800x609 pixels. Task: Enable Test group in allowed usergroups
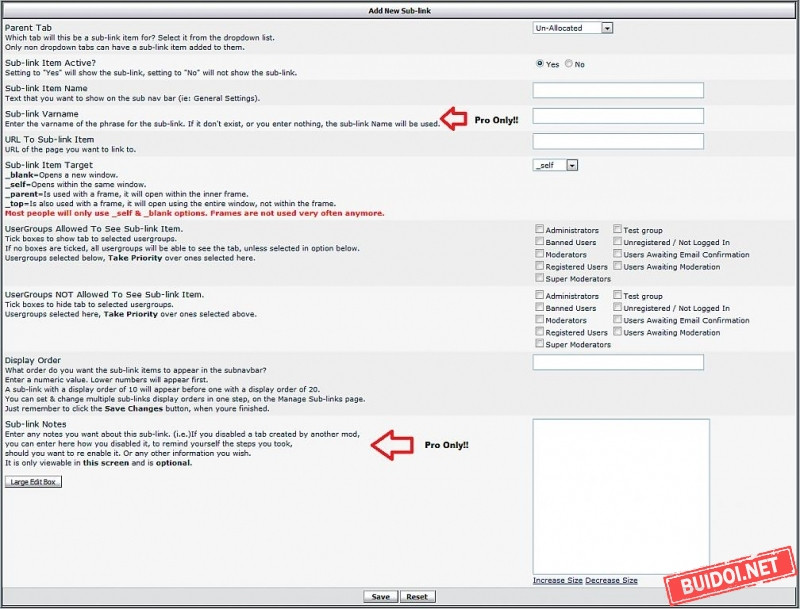[x=617, y=230]
